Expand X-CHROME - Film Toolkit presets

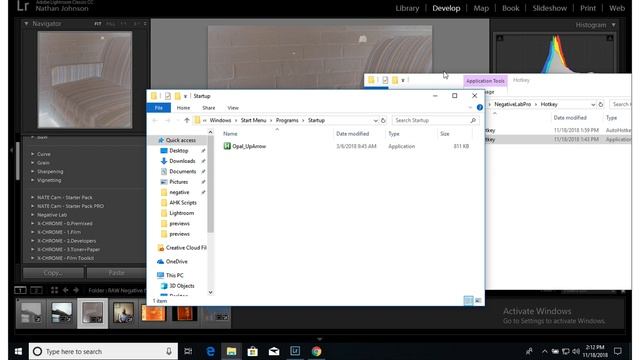33,258
